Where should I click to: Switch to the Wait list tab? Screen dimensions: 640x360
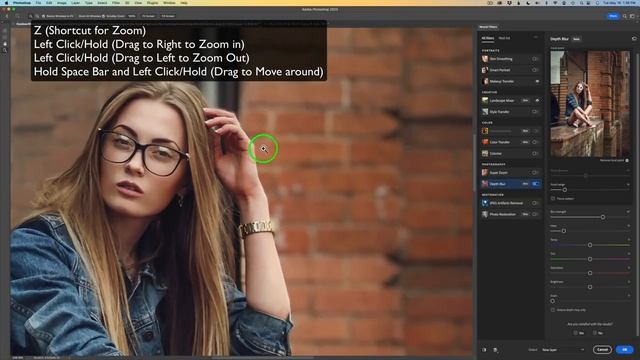(x=504, y=38)
